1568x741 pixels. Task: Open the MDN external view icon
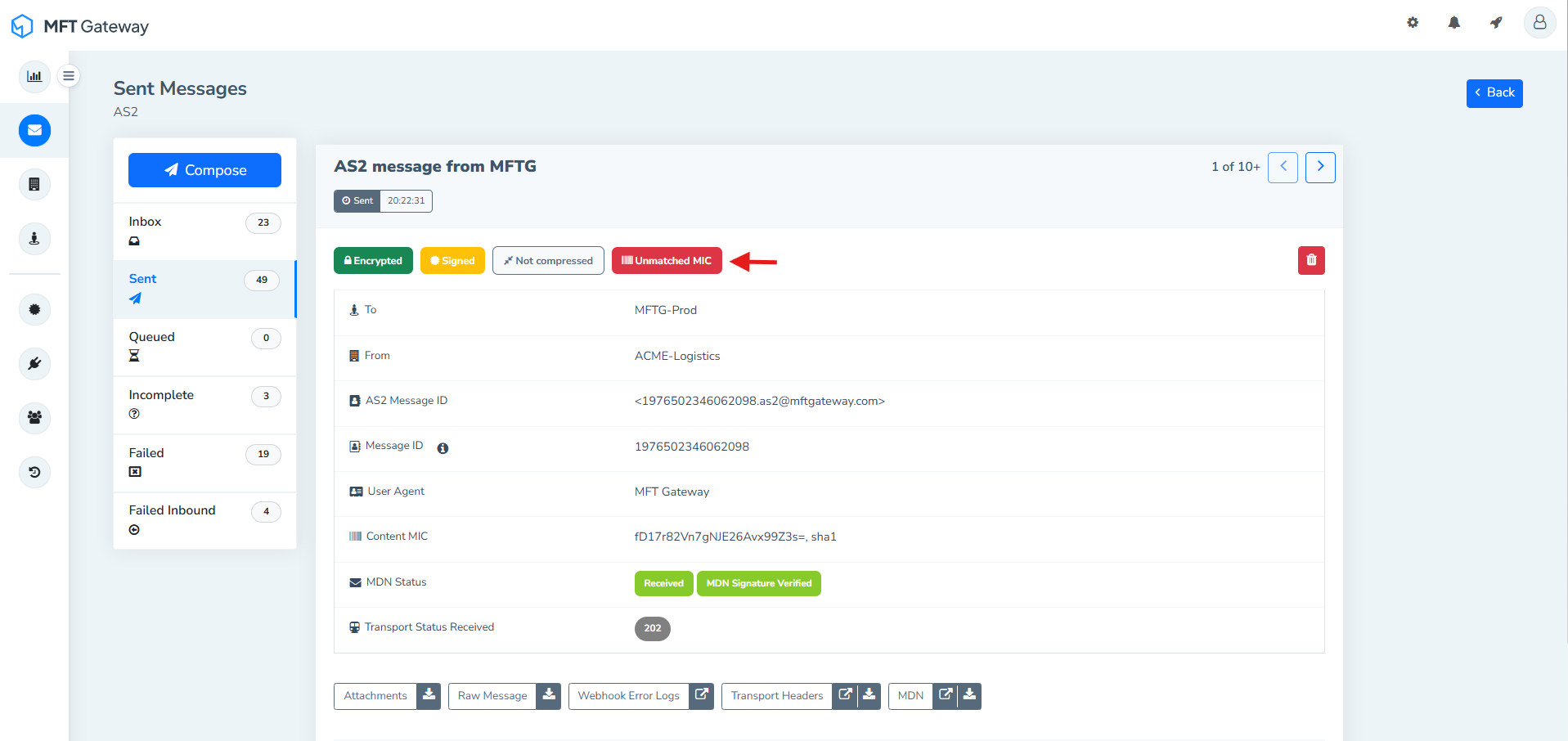click(945, 695)
